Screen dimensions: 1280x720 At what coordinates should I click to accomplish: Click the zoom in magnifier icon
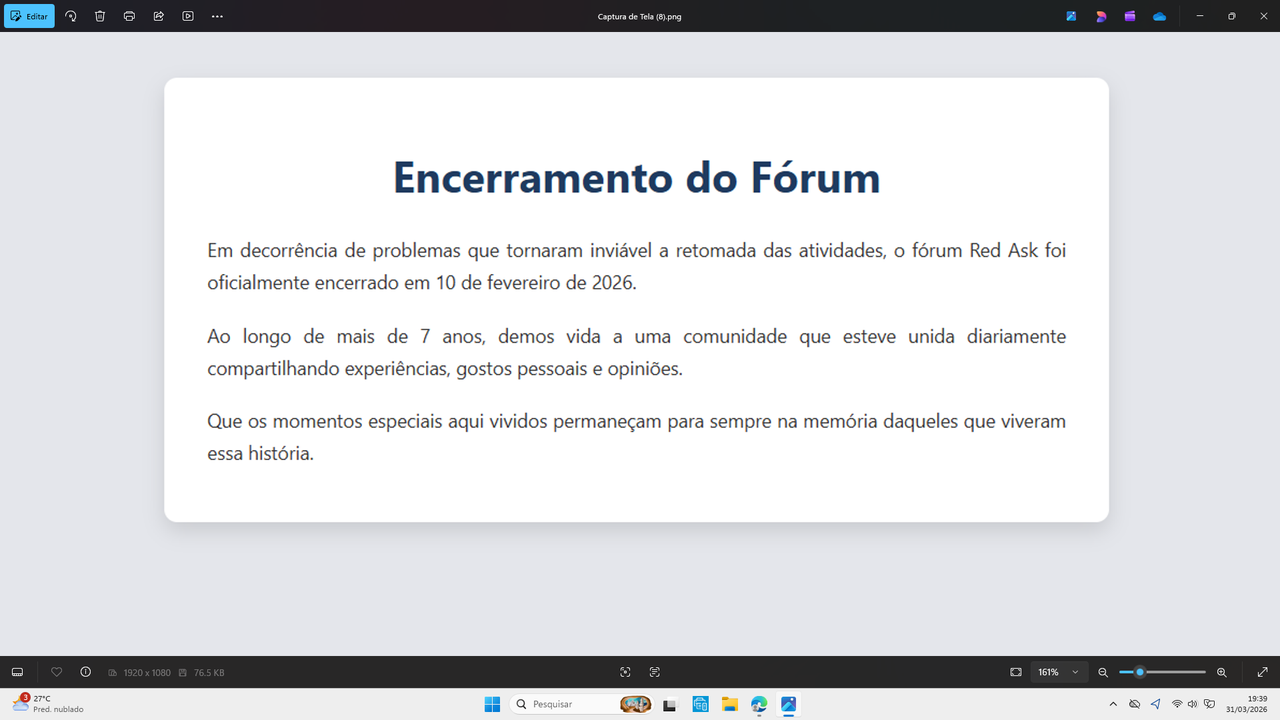[x=1222, y=672]
